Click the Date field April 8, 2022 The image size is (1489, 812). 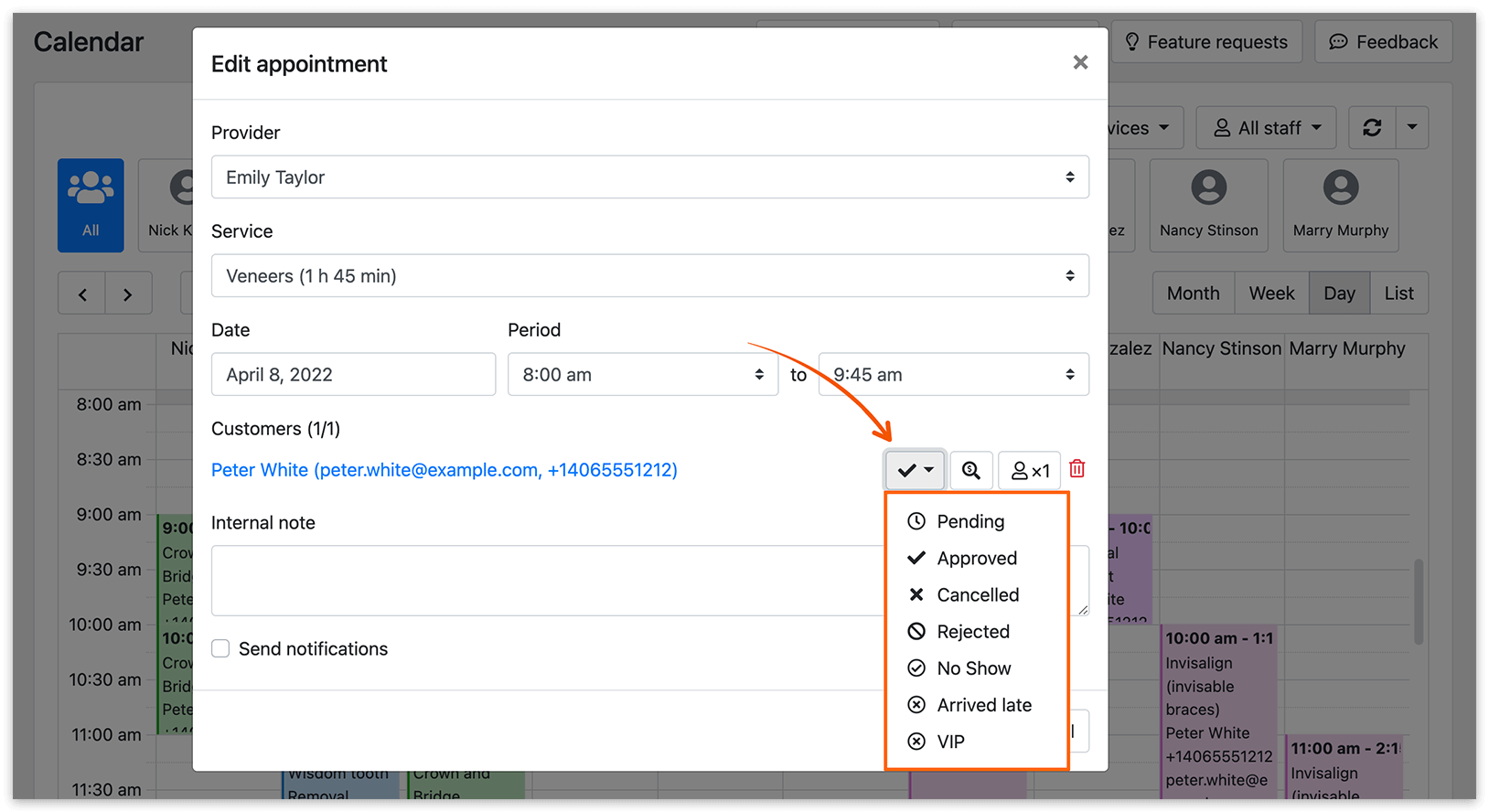click(x=353, y=374)
